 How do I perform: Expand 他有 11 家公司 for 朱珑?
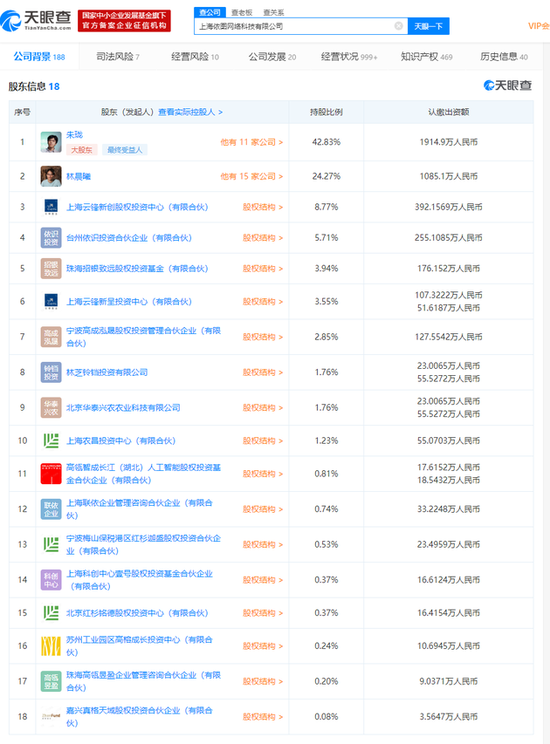(x=252, y=142)
